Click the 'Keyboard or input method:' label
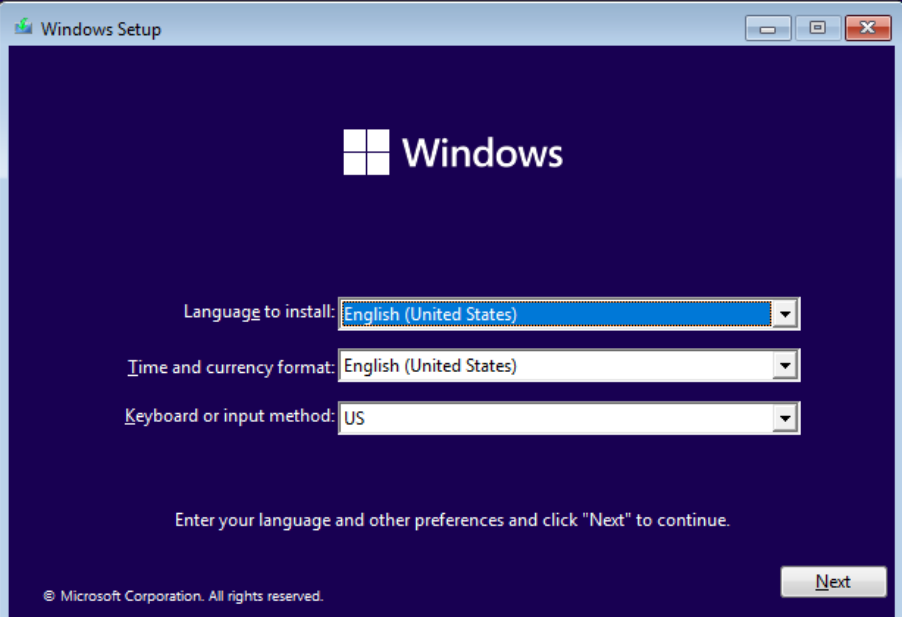The width and height of the screenshot is (902, 617). coord(230,416)
